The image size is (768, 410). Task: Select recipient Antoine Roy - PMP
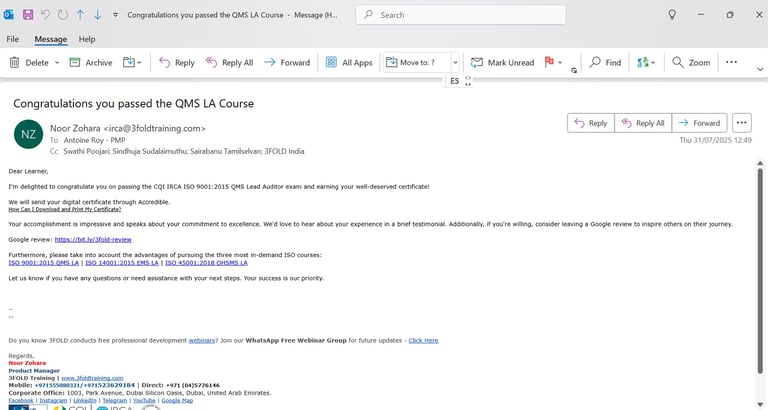[95, 140]
